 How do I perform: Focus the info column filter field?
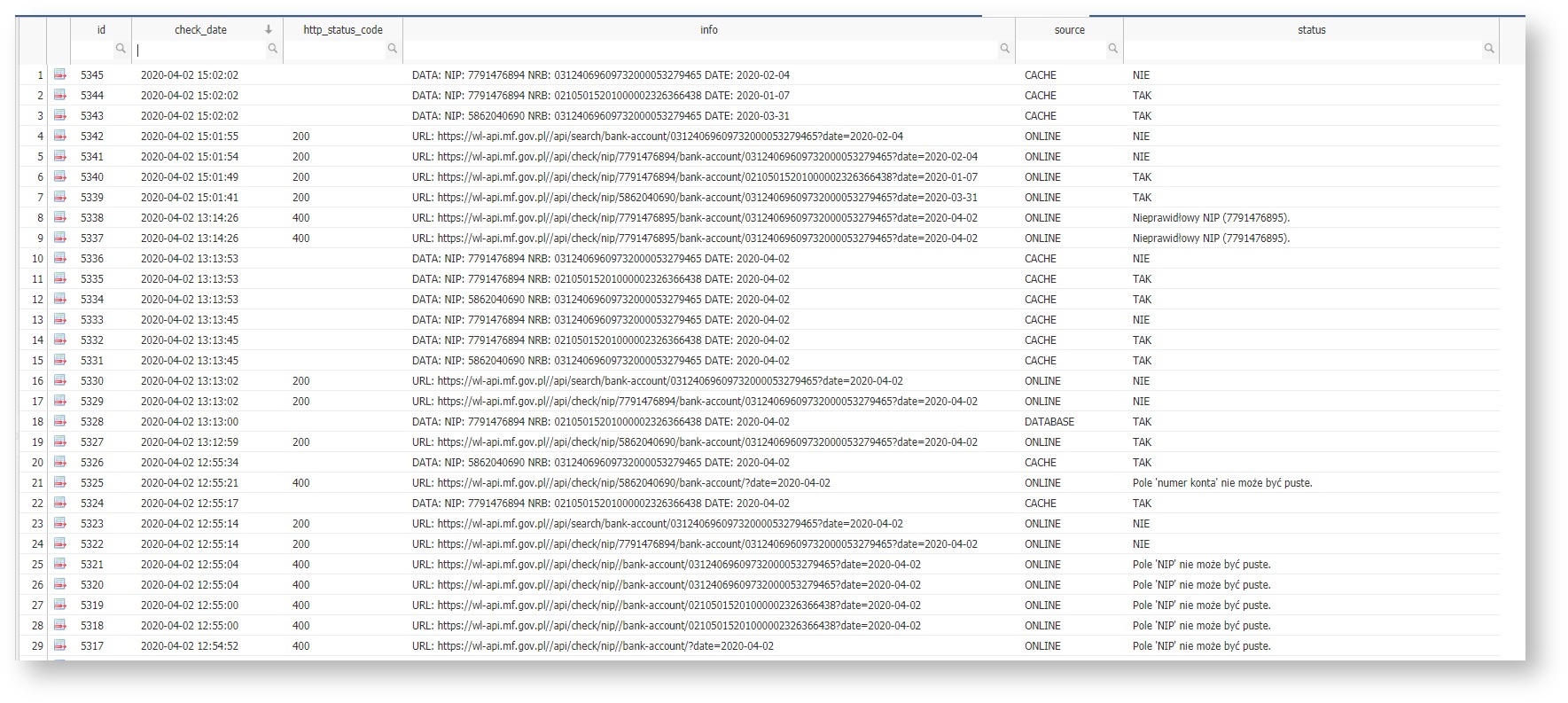click(x=700, y=50)
